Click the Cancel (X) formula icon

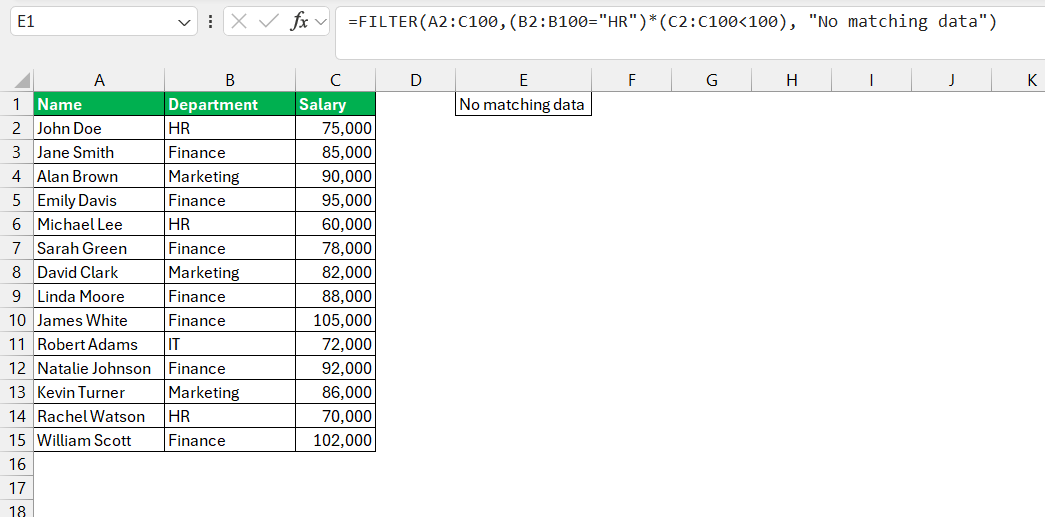pyautogui.click(x=239, y=21)
